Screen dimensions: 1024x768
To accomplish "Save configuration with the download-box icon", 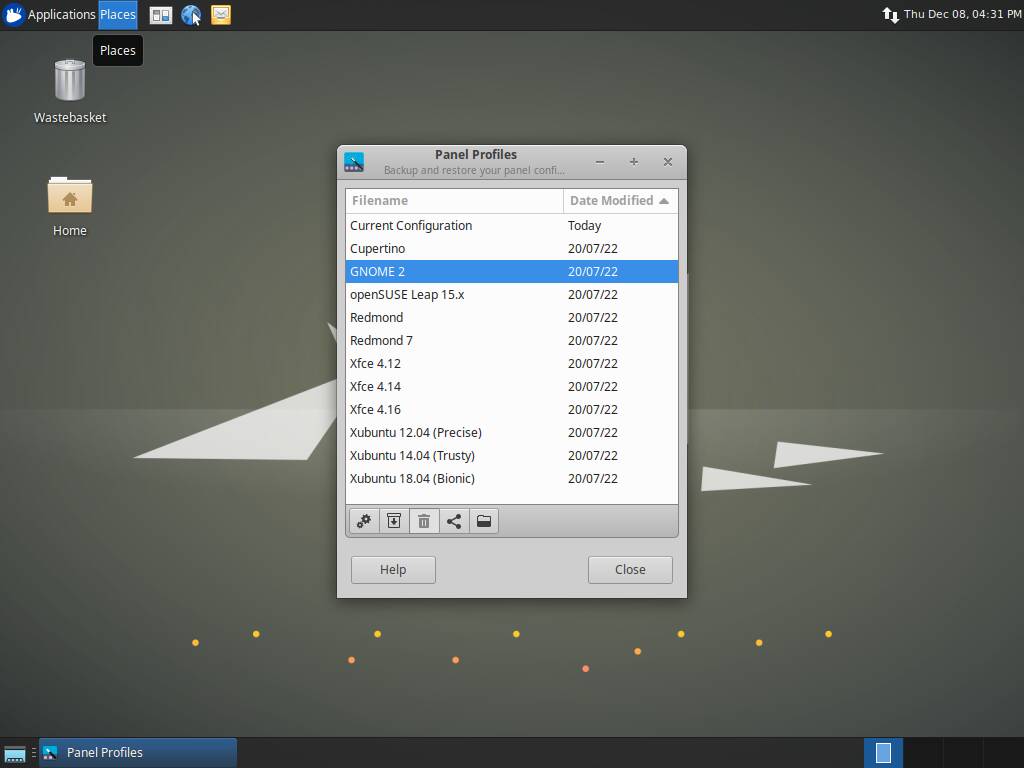I will point(394,521).
